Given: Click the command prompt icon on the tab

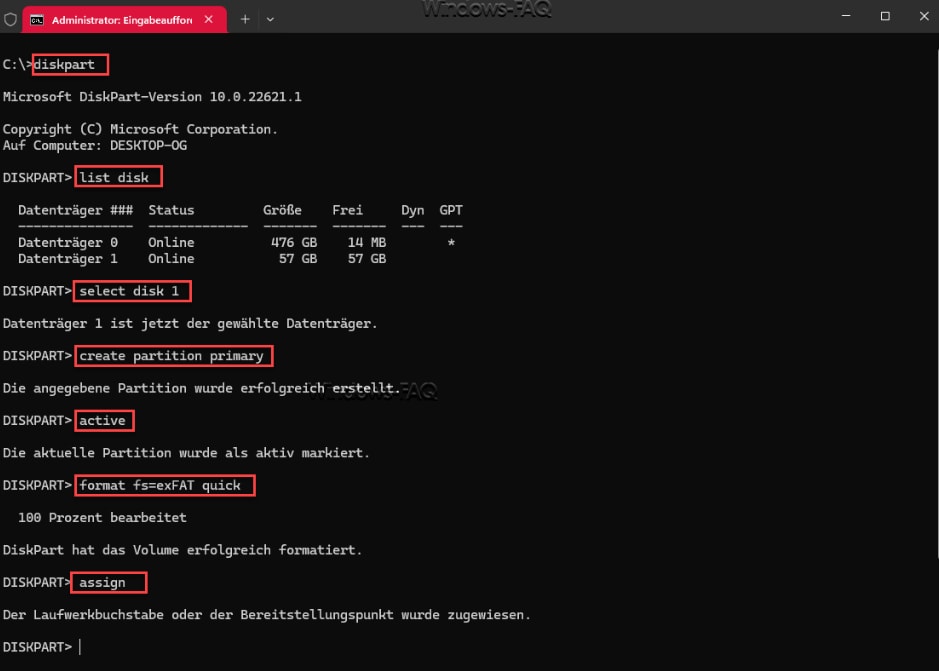Looking at the screenshot, I should click(36, 18).
